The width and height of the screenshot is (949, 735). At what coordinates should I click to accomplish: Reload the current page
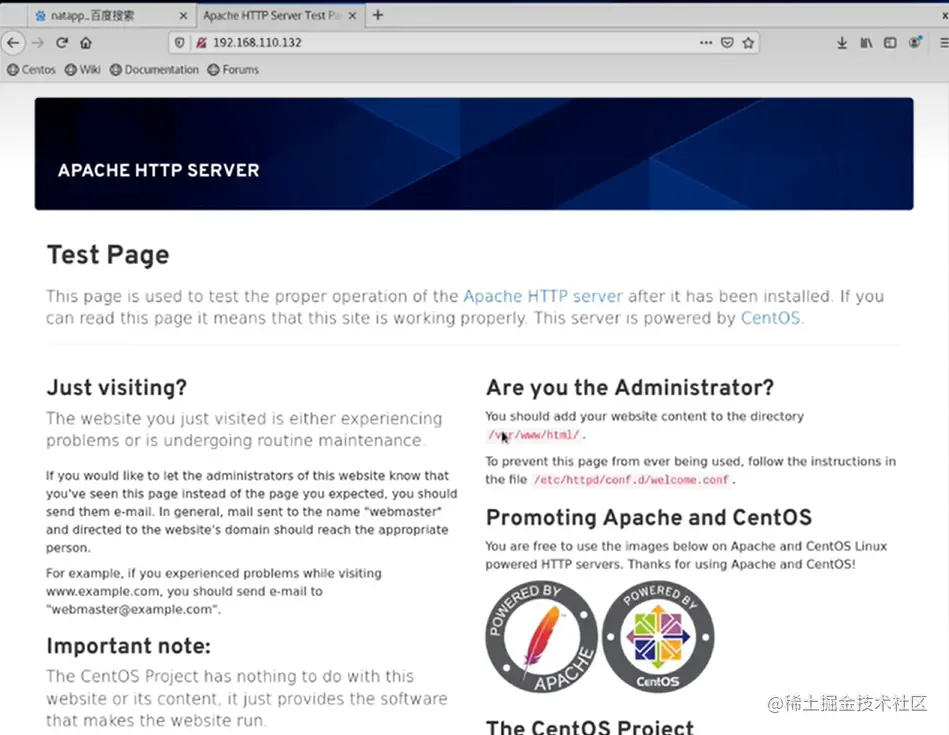[62, 42]
